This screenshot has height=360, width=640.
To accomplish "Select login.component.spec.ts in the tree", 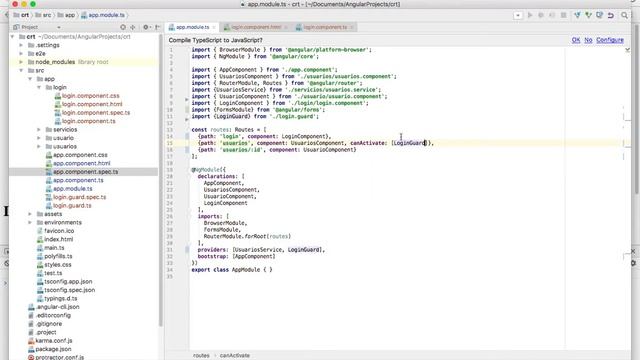I will pos(96,113).
